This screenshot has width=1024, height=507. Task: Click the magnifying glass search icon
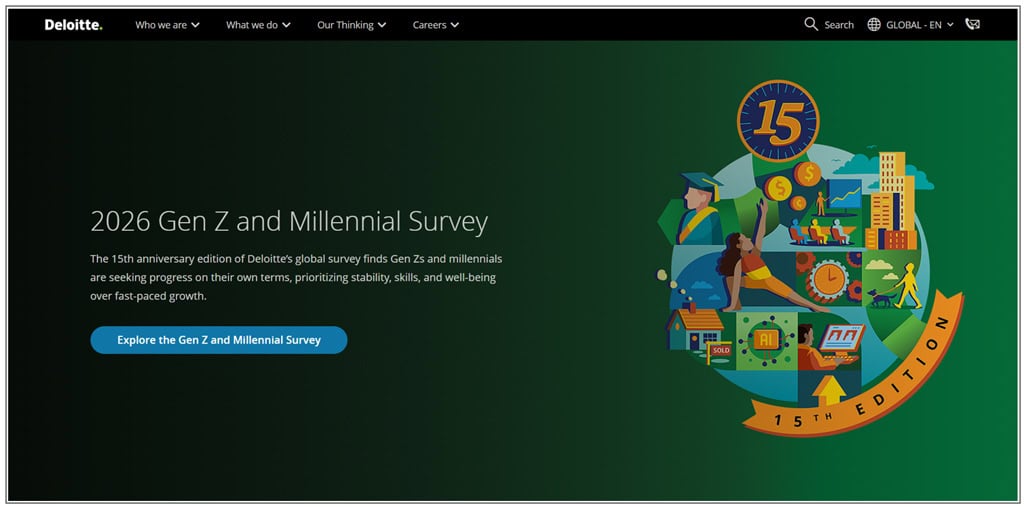pyautogui.click(x=811, y=24)
